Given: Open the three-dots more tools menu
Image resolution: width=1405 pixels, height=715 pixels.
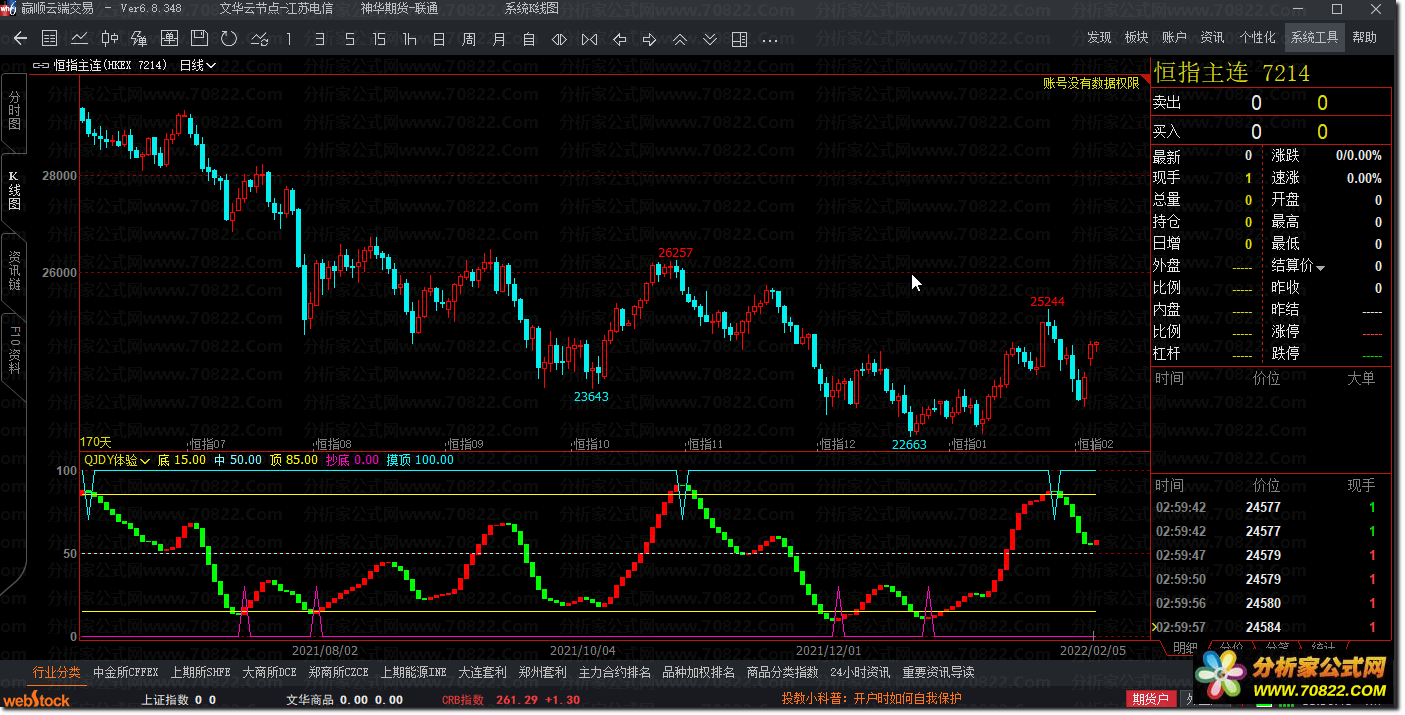Looking at the screenshot, I should (x=770, y=40).
